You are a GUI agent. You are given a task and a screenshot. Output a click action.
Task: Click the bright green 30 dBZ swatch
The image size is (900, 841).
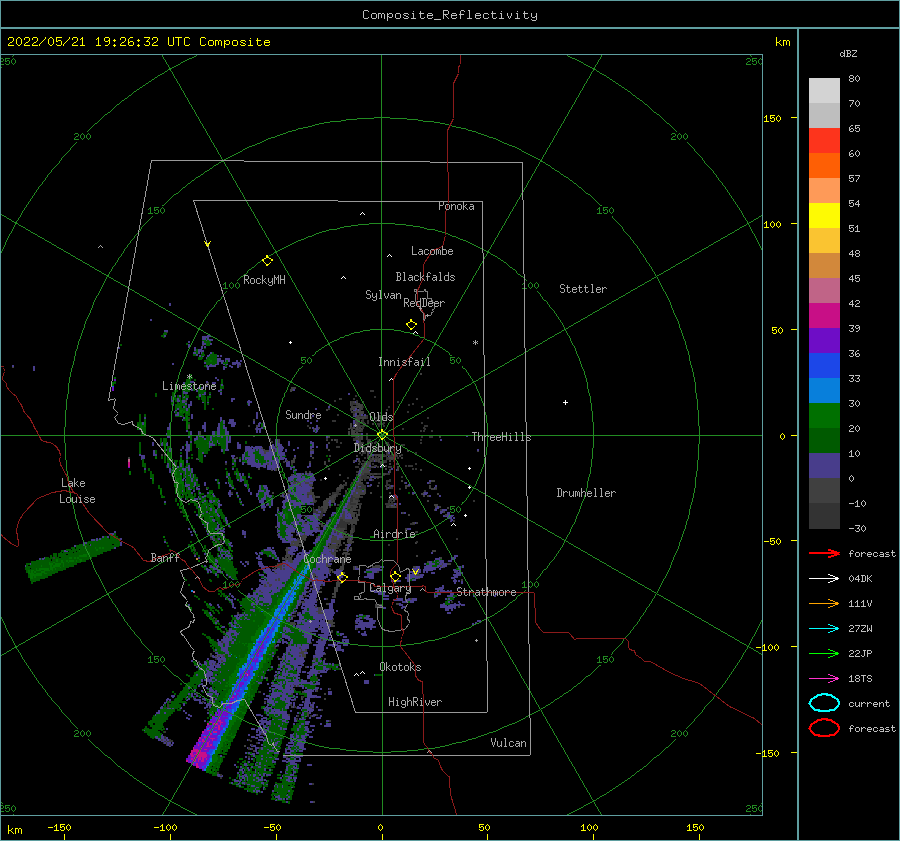(x=824, y=415)
